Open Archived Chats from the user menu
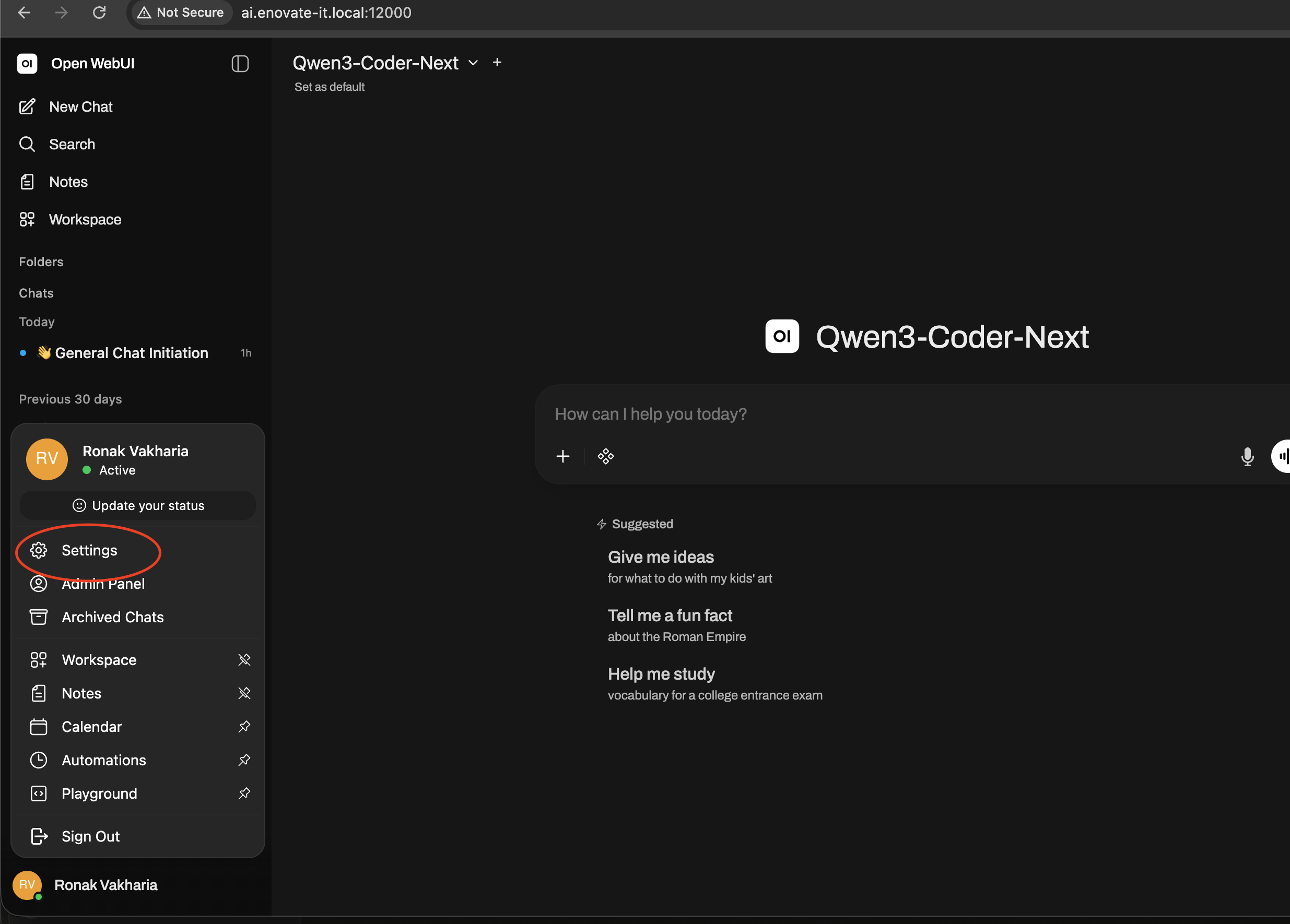Viewport: 1290px width, 924px height. pyautogui.click(x=138, y=617)
